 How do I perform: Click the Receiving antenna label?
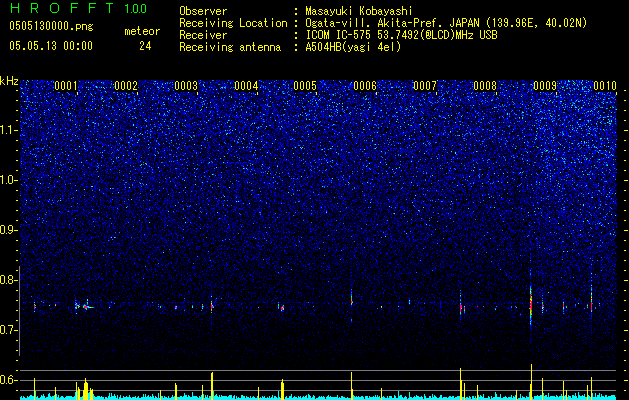point(230,47)
